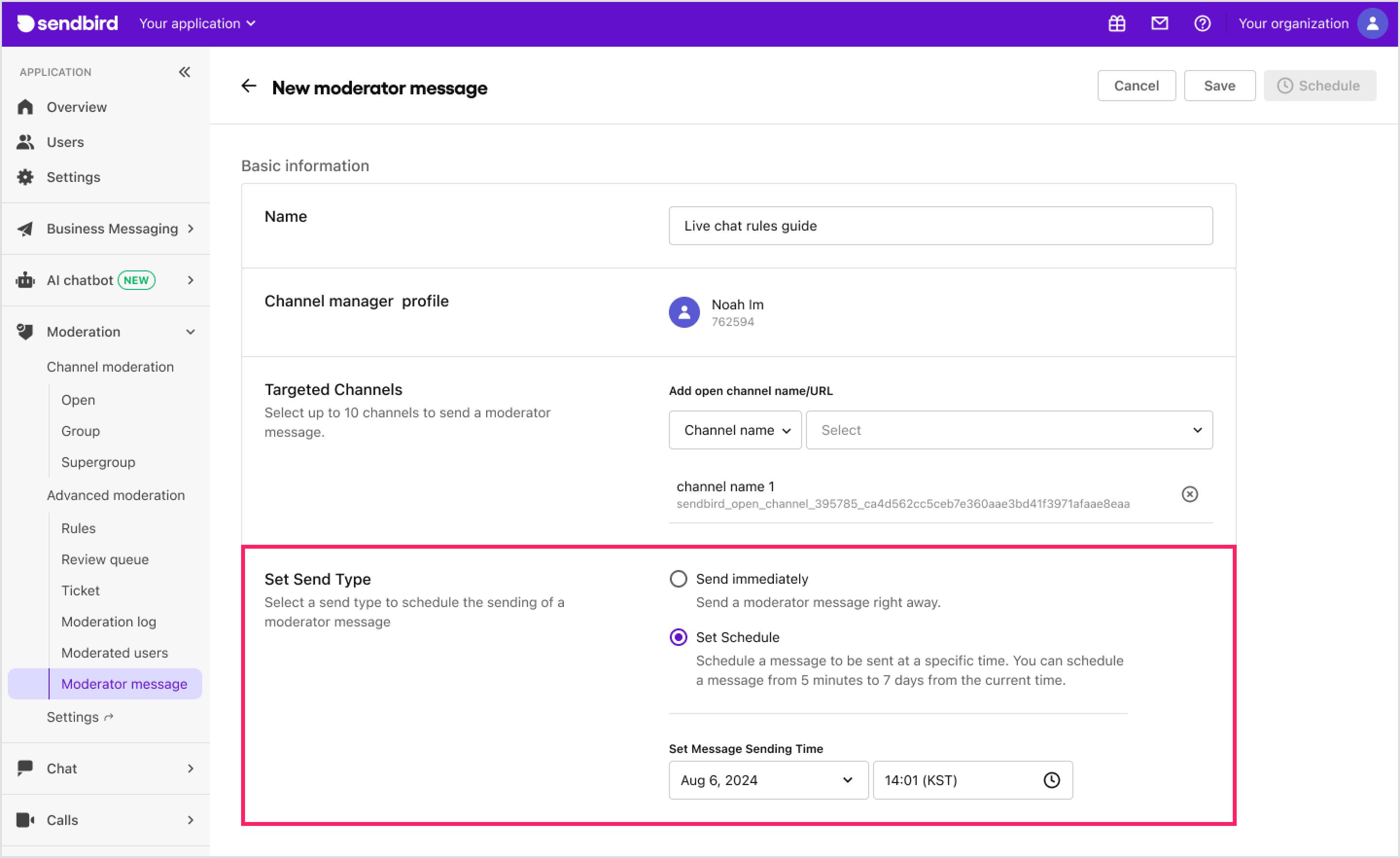Screen dimensions: 1400x858
Task: Open the mail envelope icon
Action: pyautogui.click(x=1159, y=23)
